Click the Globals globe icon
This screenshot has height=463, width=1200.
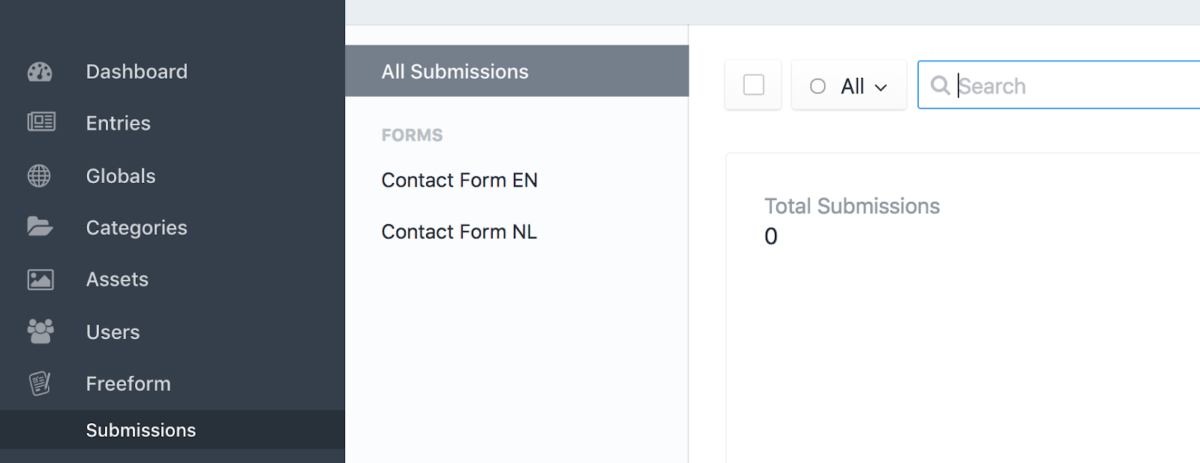[40, 176]
